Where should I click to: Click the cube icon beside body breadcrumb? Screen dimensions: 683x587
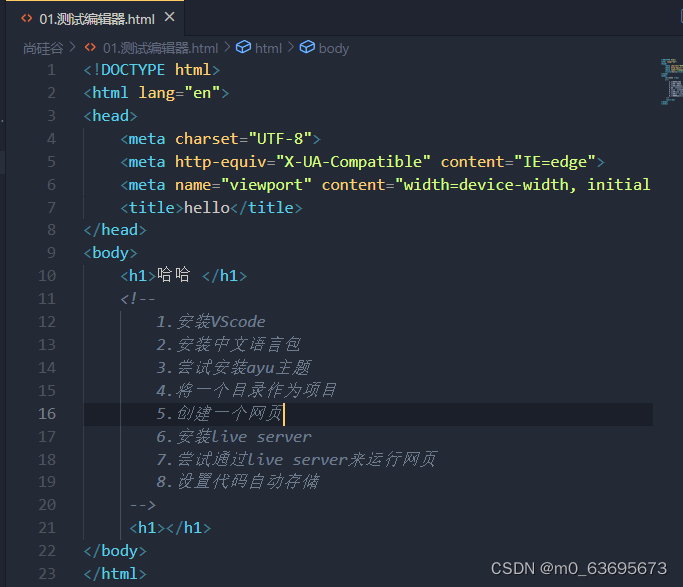coord(307,47)
